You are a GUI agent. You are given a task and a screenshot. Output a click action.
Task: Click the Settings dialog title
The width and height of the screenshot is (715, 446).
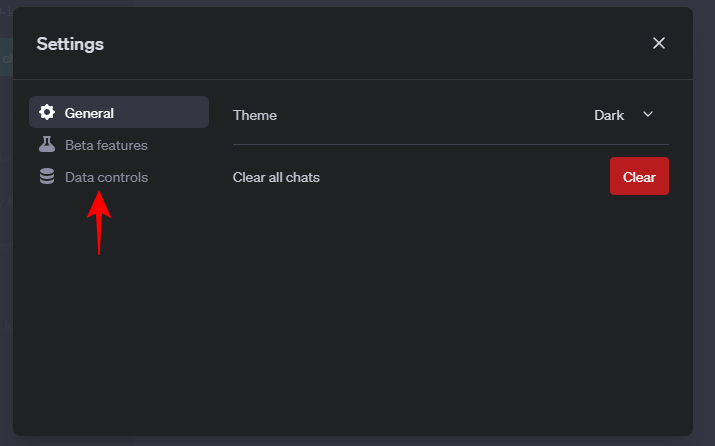point(70,43)
